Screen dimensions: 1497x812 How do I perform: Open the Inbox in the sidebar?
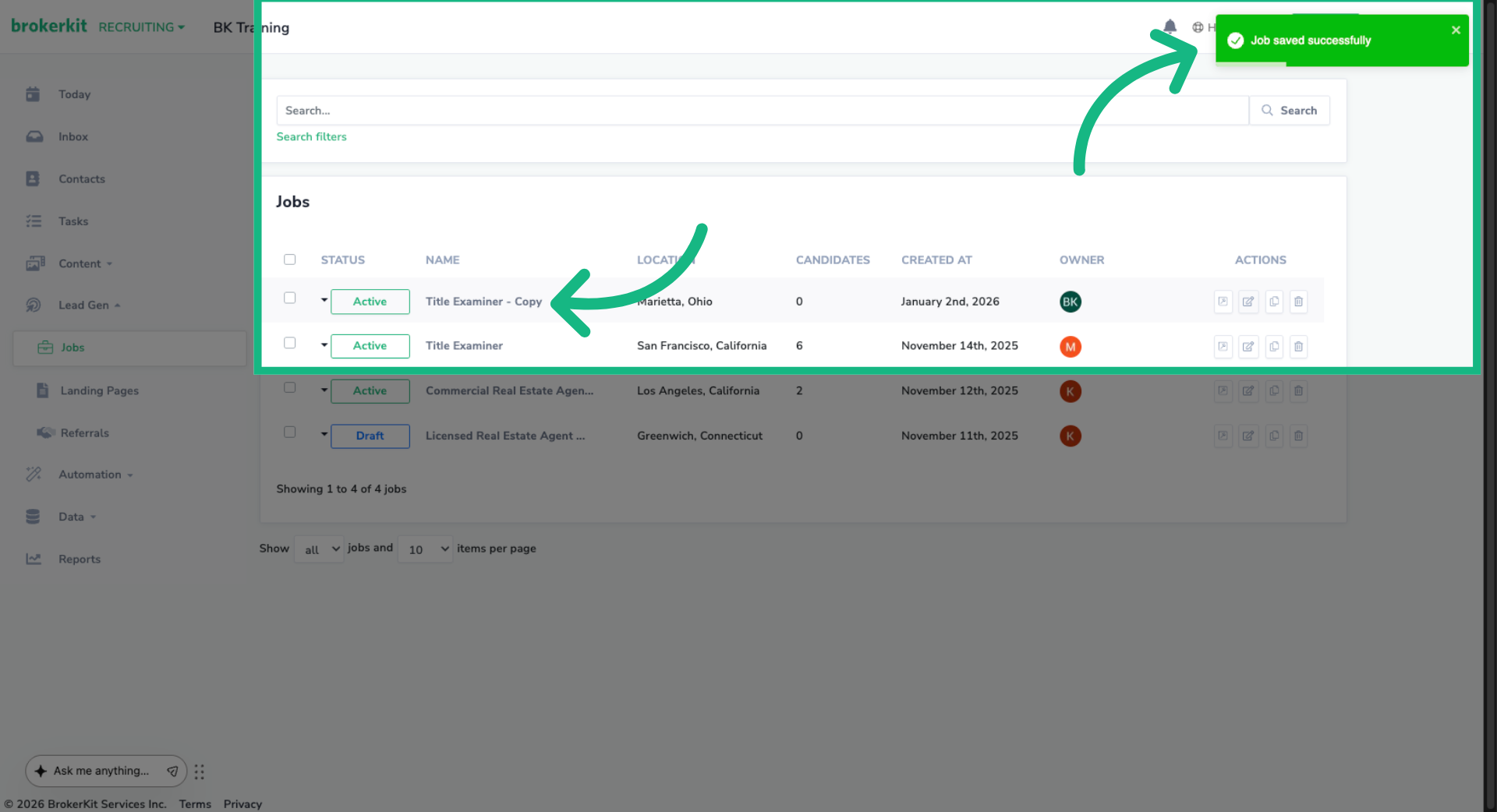point(73,136)
